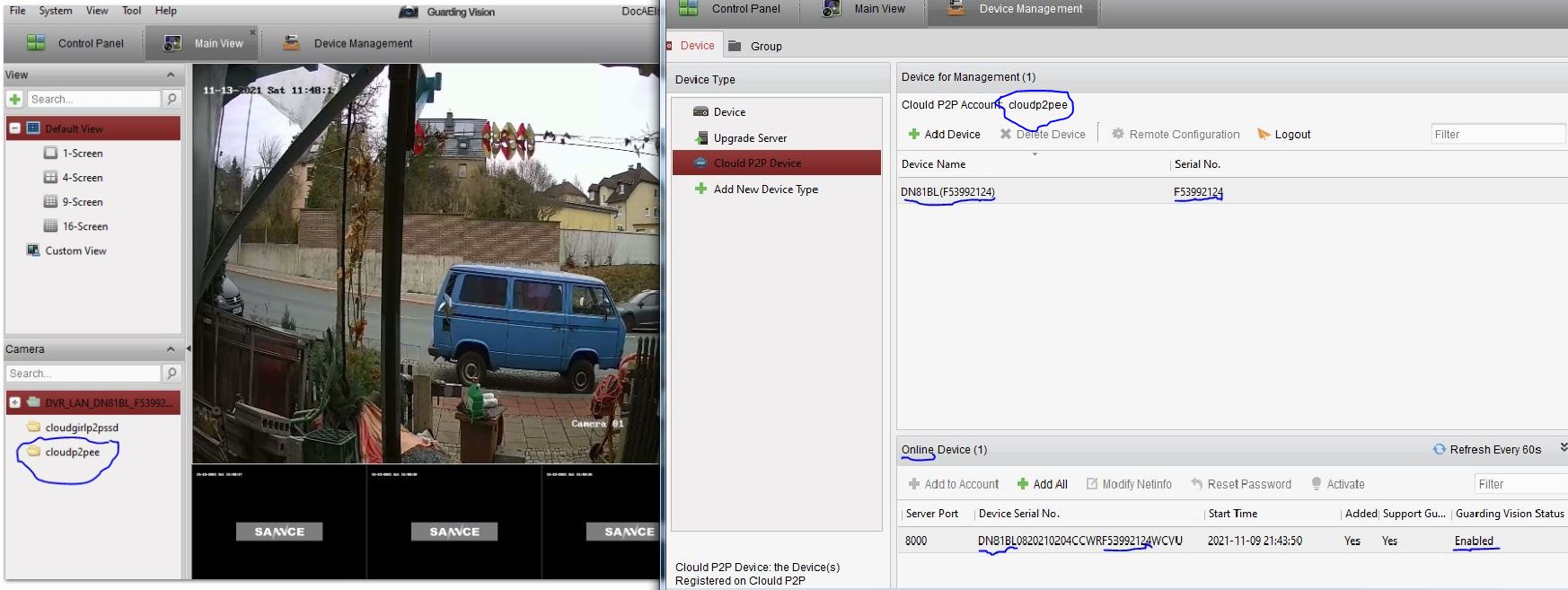Close the Main View tab in left window
1568x590 pixels.
pos(252,32)
